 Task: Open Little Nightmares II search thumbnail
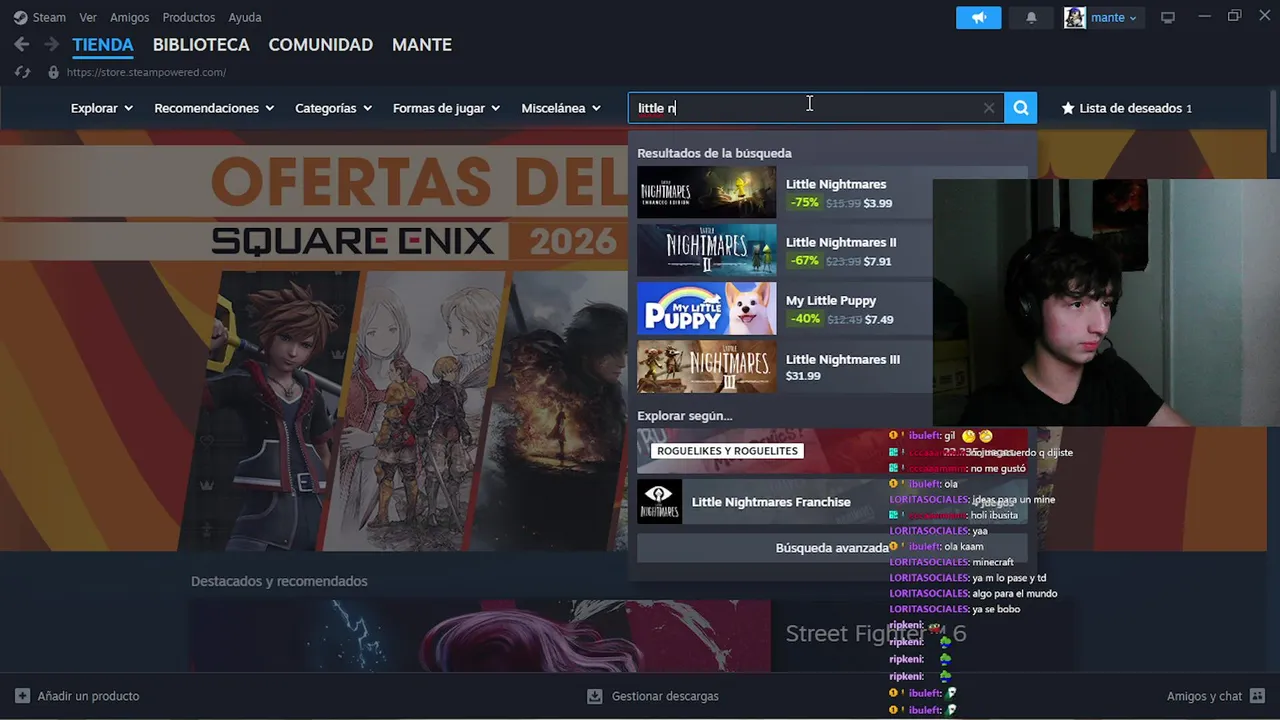706,250
